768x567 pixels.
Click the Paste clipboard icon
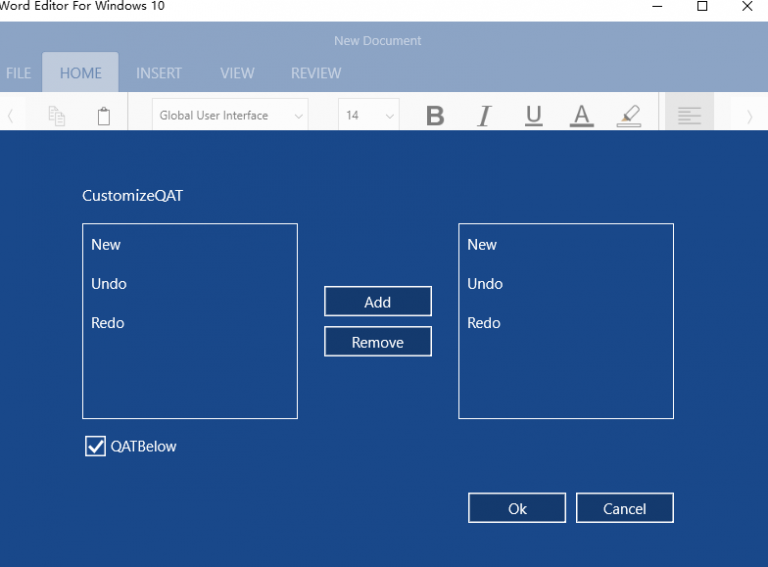[x=104, y=116]
